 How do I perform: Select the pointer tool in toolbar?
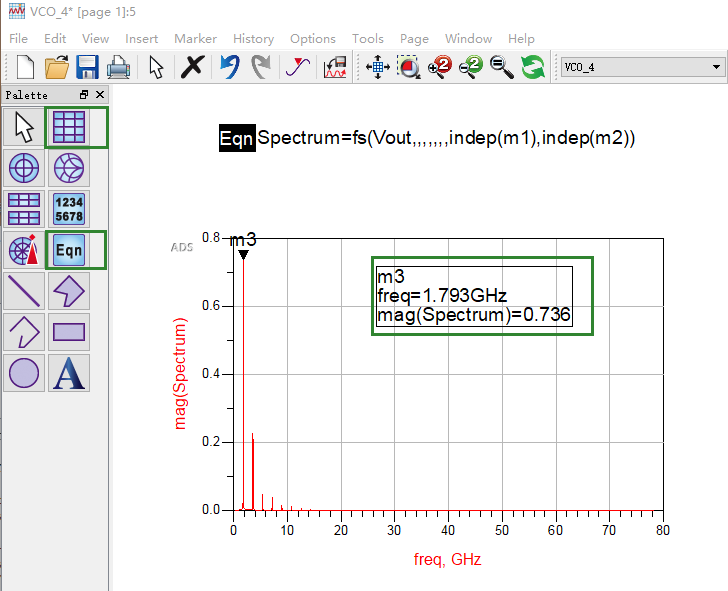[x=156, y=67]
